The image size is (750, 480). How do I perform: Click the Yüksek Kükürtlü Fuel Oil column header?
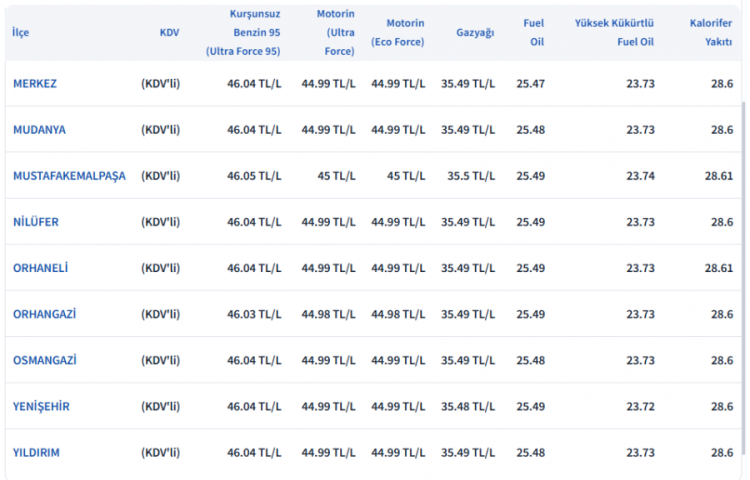[x=614, y=32]
